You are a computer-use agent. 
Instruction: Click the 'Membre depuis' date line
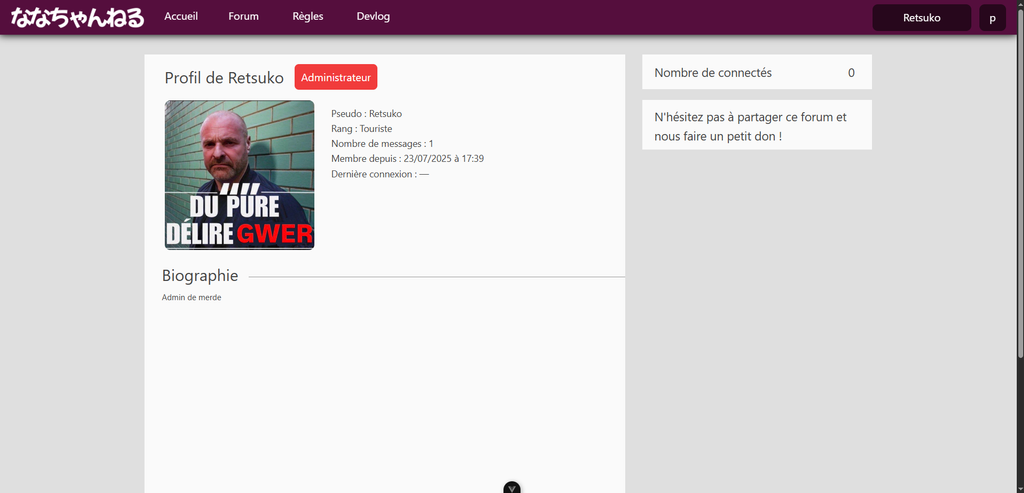[x=407, y=159]
